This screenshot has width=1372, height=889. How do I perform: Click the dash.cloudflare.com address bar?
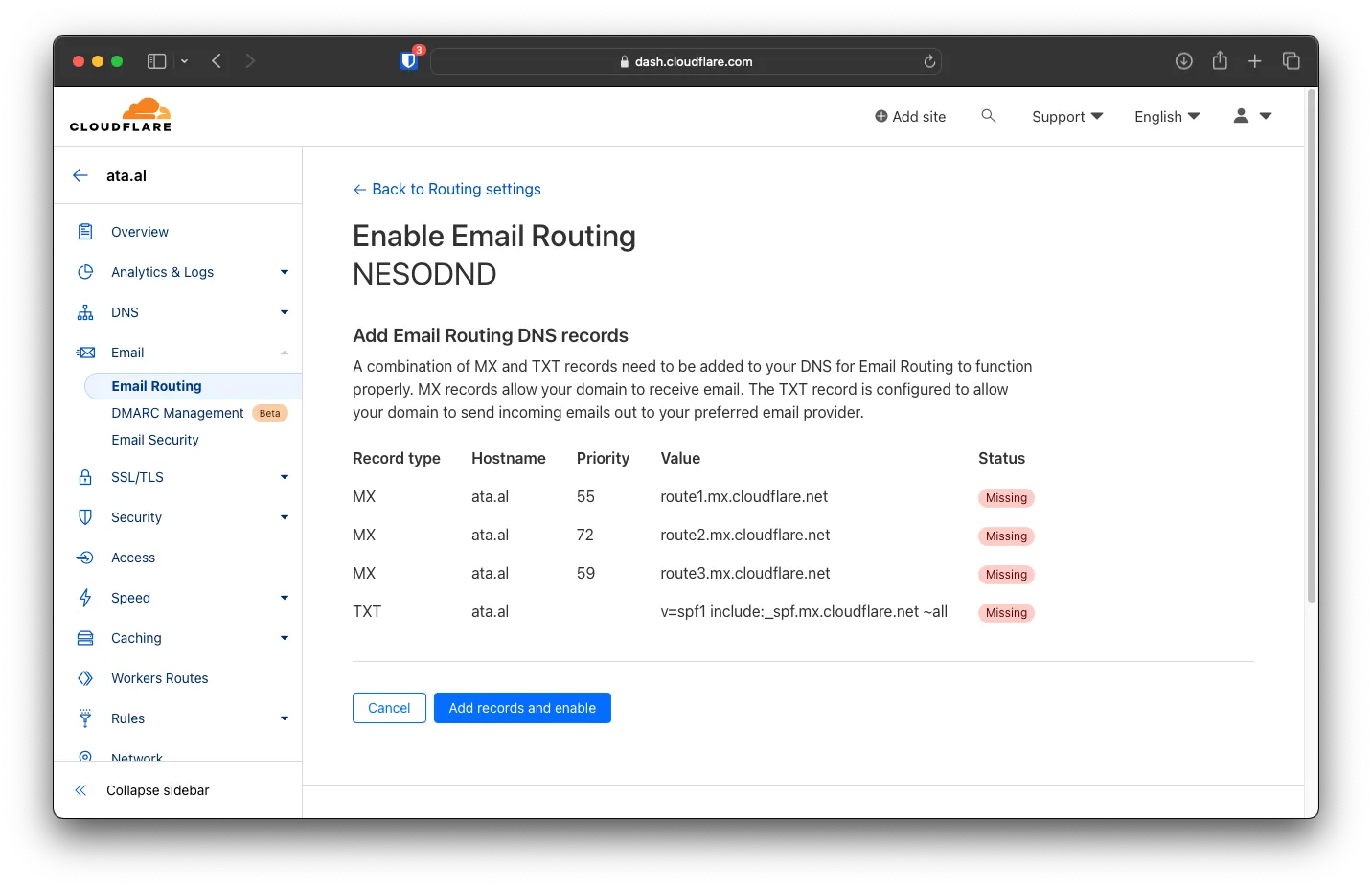pyautogui.click(x=686, y=61)
